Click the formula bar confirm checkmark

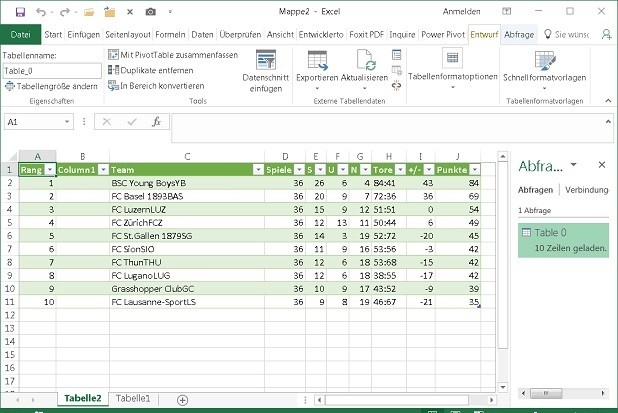132,122
